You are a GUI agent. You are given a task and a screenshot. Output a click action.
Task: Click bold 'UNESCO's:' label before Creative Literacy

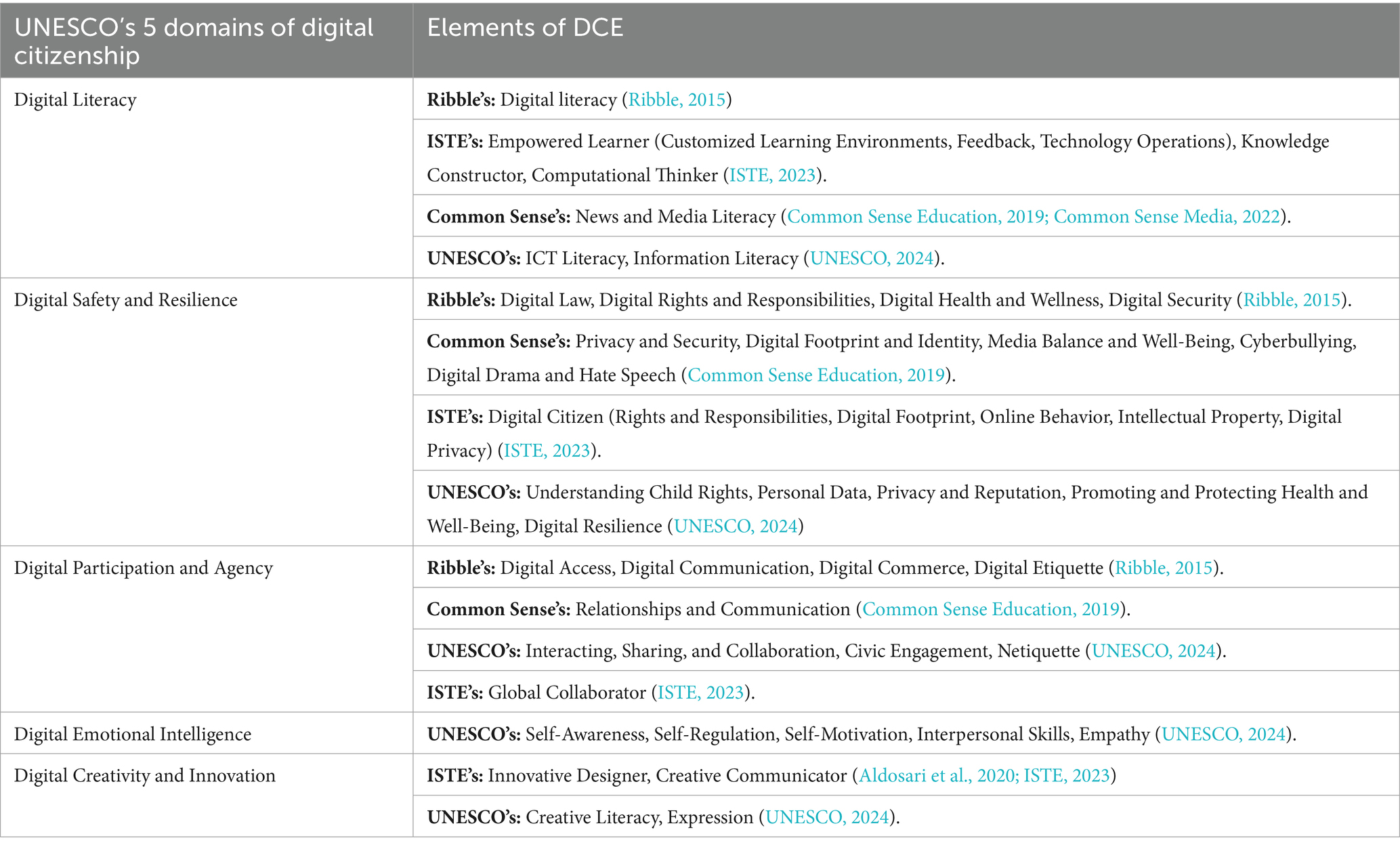[x=474, y=817]
